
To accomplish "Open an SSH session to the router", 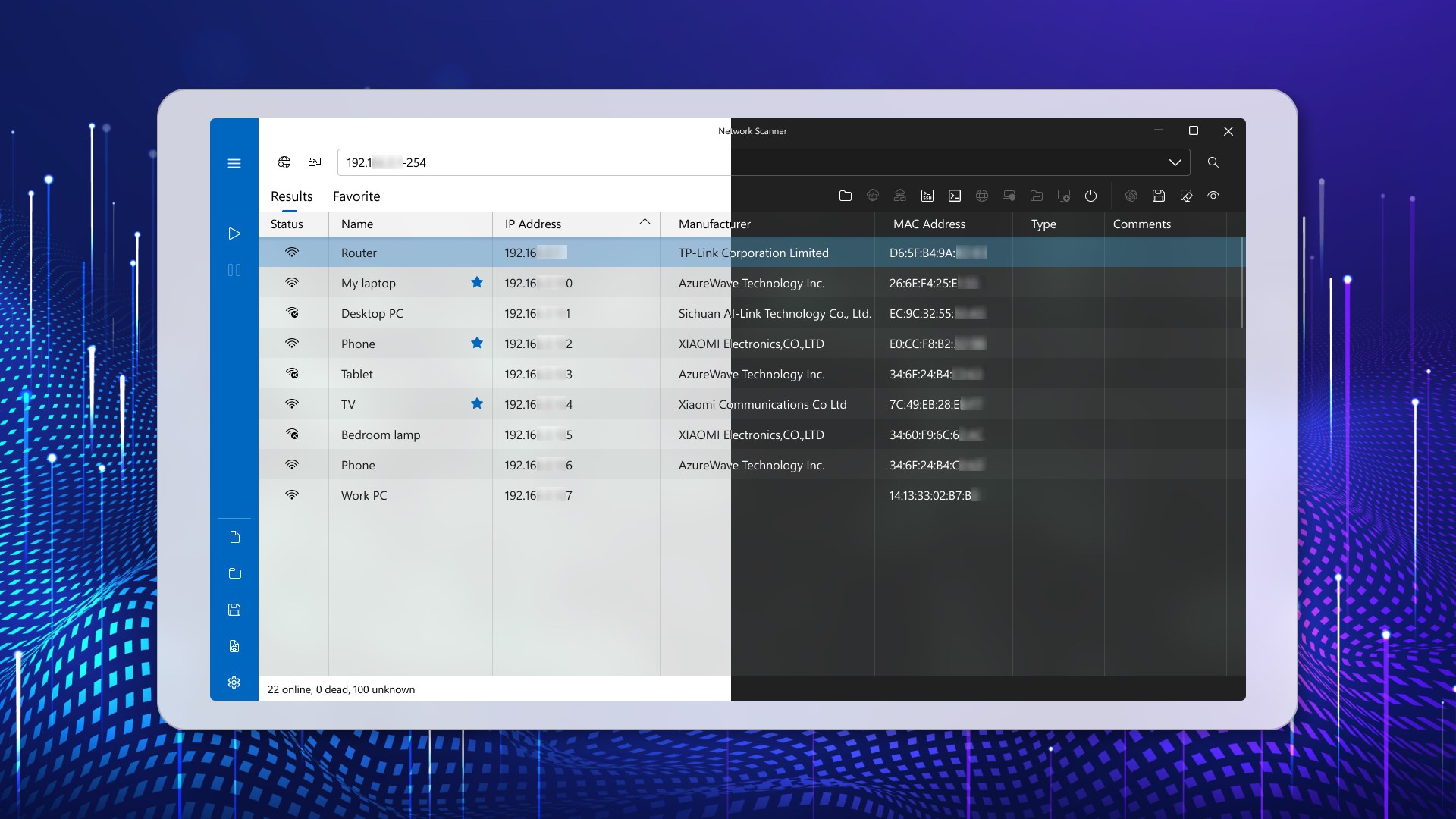I will coord(927,196).
